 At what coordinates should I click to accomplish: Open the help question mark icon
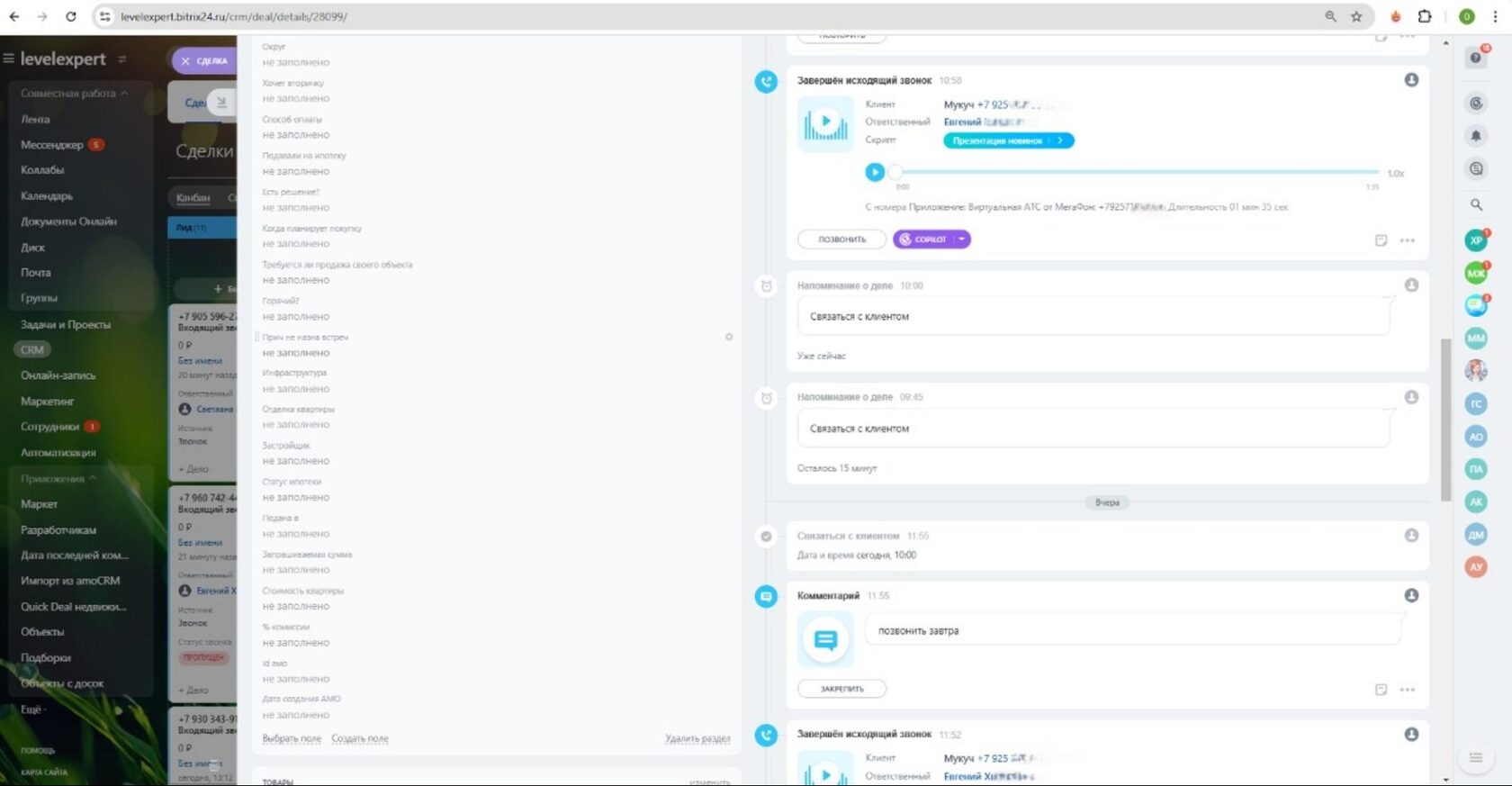click(1476, 58)
